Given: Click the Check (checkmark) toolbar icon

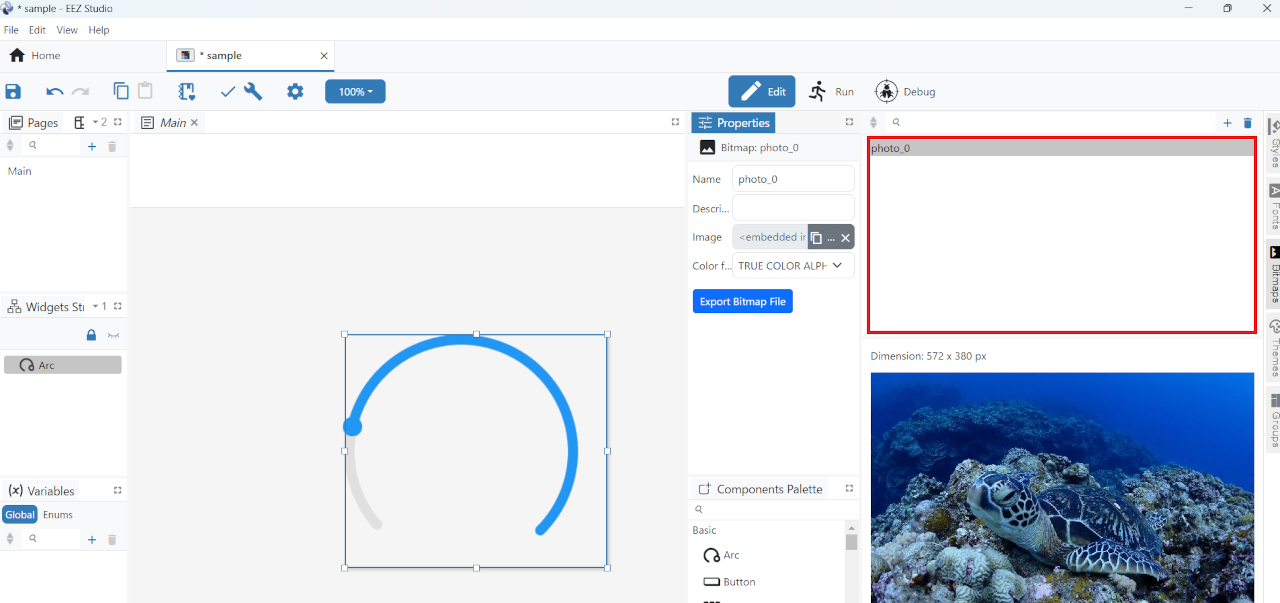Looking at the screenshot, I should pyautogui.click(x=227, y=92).
